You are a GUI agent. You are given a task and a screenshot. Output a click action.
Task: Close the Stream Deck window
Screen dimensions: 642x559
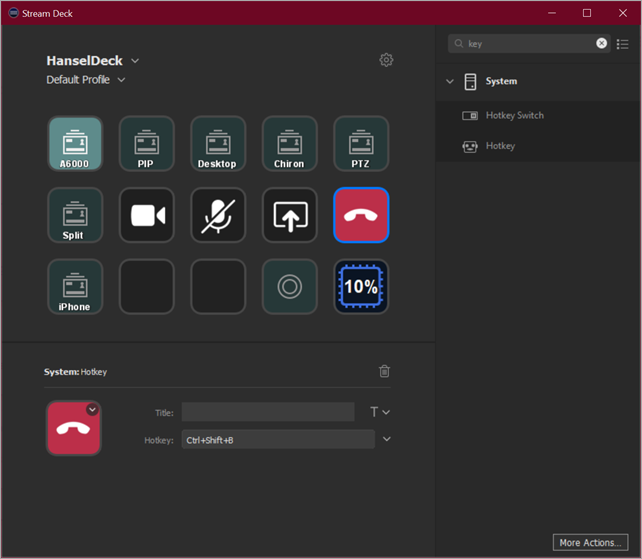622,13
